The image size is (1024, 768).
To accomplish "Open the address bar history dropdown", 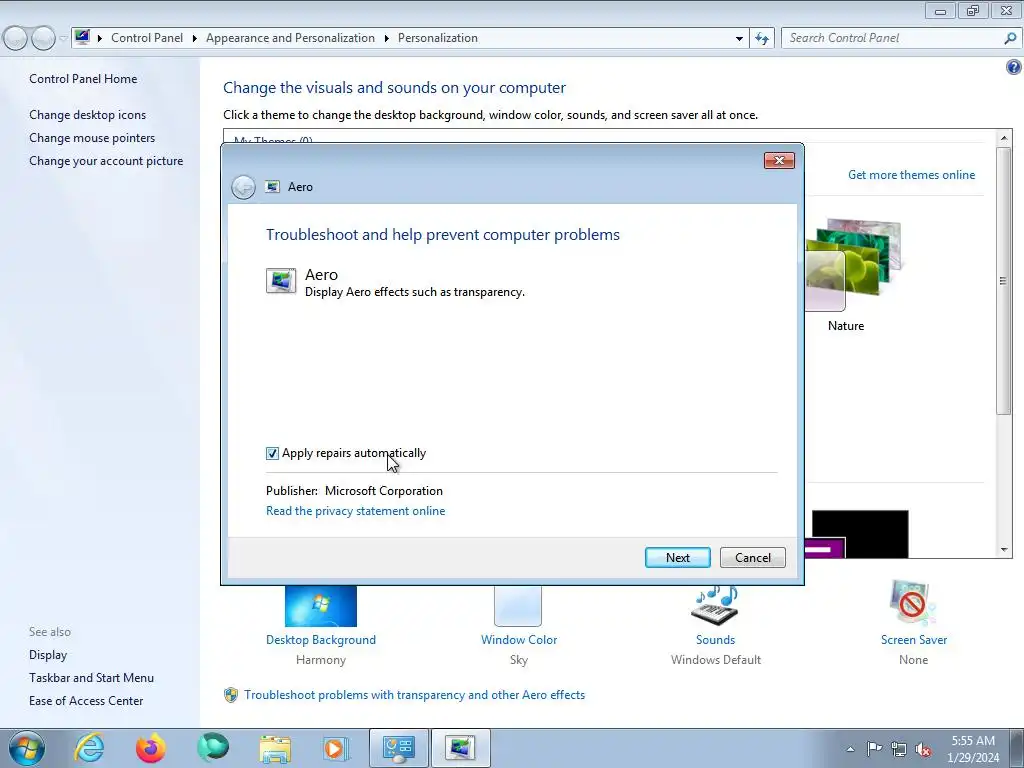I will point(739,39).
